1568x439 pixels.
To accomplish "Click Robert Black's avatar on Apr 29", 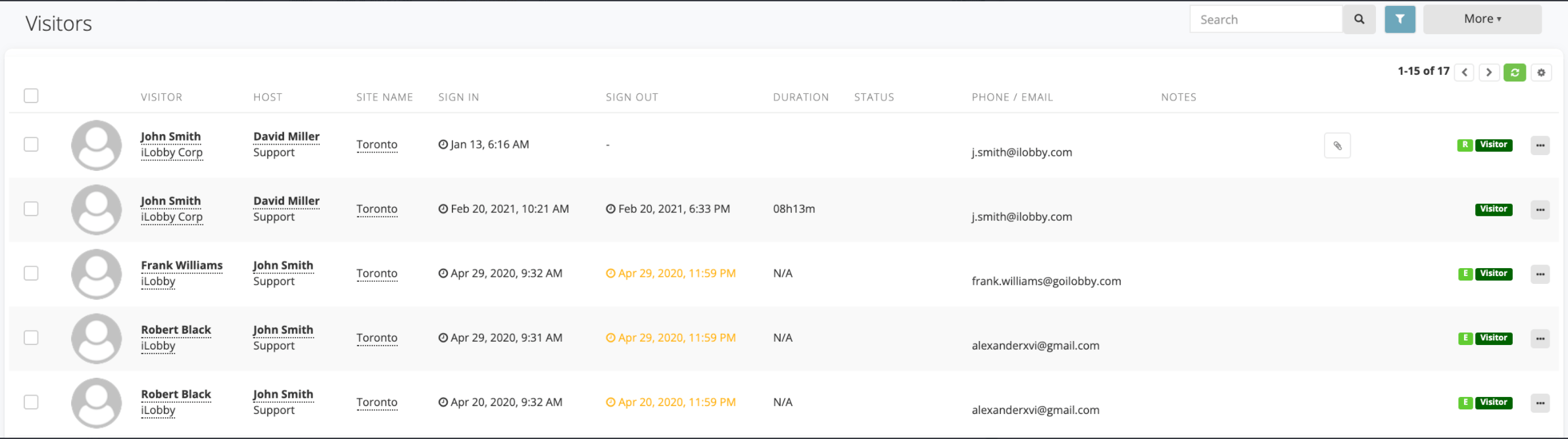I will 96,338.
